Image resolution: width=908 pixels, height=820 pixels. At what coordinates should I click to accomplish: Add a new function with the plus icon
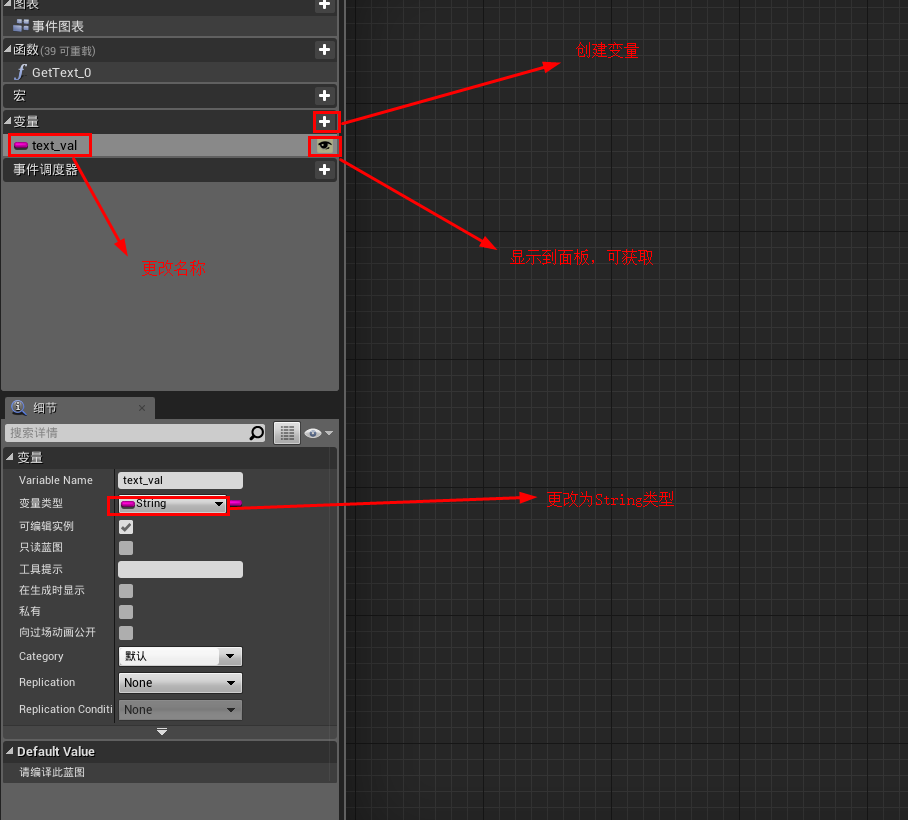tap(324, 50)
